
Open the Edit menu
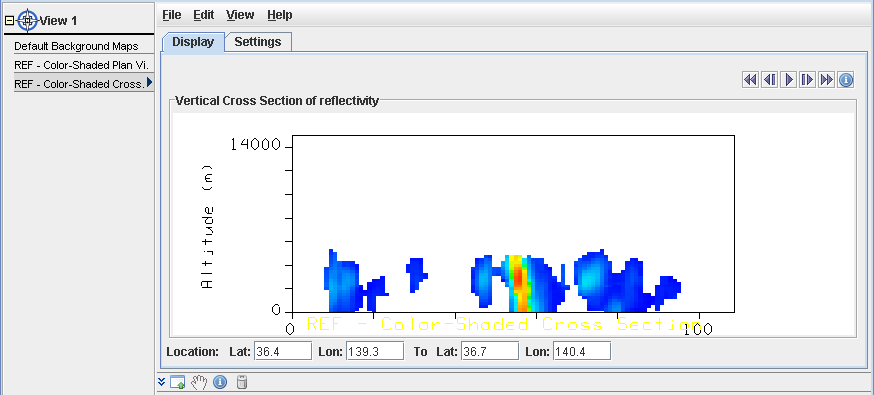point(203,15)
